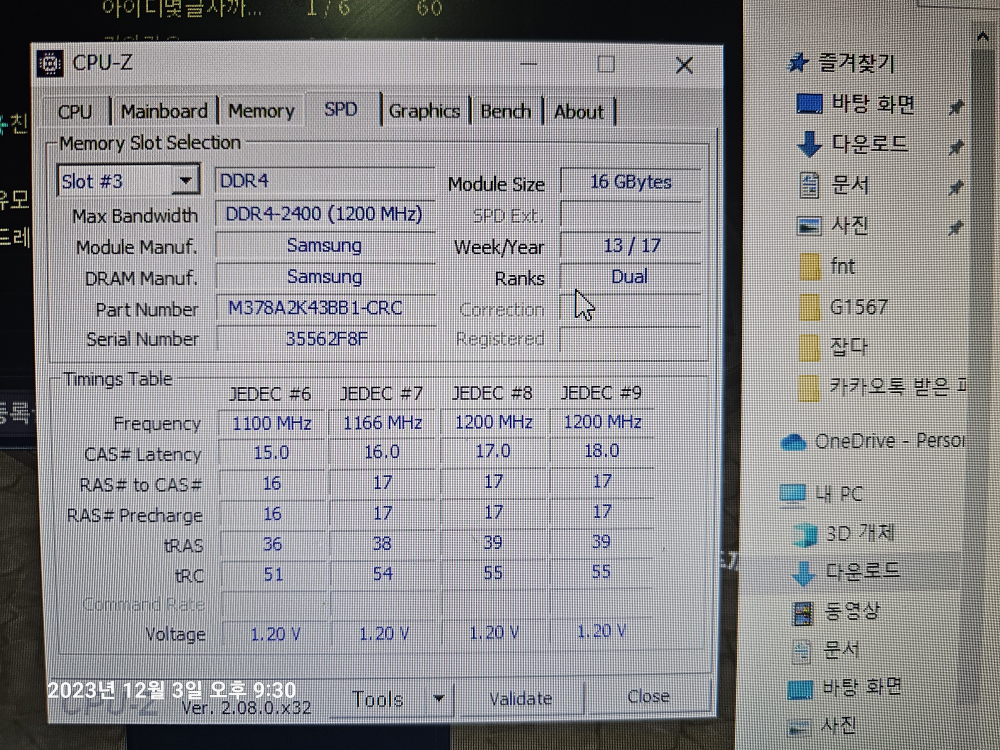Click the Tools button

click(378, 699)
